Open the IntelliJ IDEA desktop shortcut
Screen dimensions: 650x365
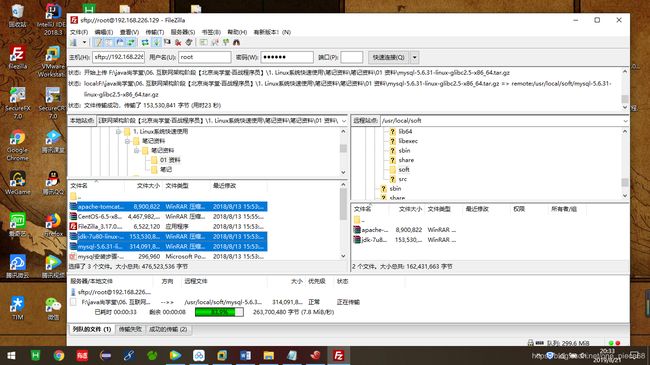(x=53, y=20)
